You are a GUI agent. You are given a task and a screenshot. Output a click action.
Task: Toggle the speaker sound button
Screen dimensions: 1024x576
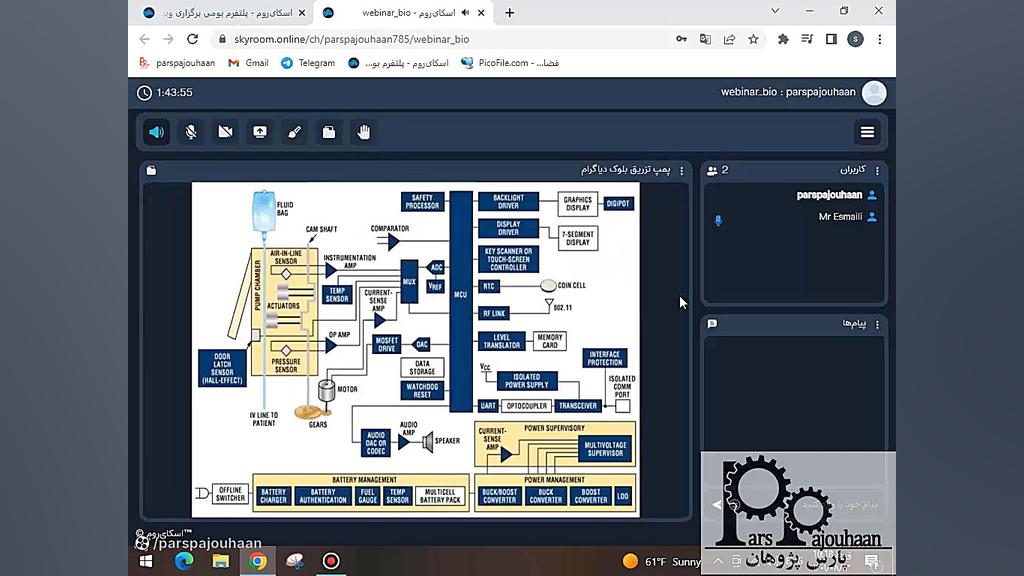pos(156,132)
